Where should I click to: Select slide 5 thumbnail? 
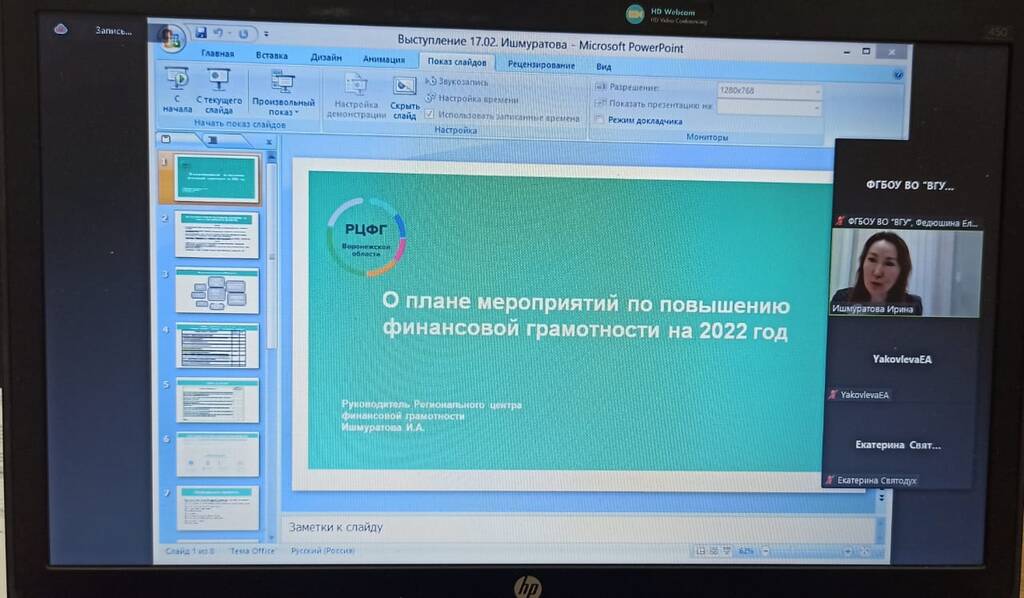pos(217,400)
